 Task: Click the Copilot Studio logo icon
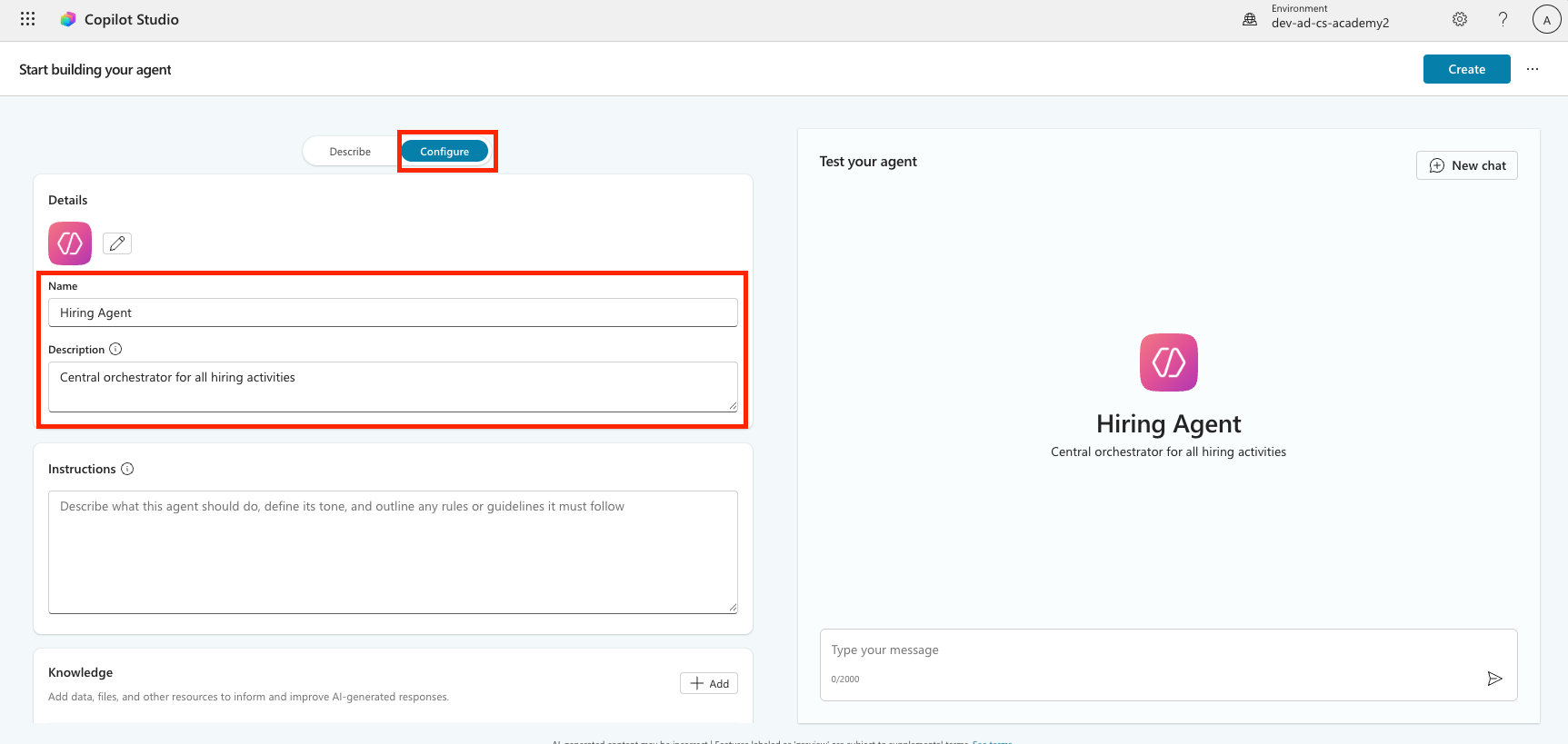coord(68,19)
